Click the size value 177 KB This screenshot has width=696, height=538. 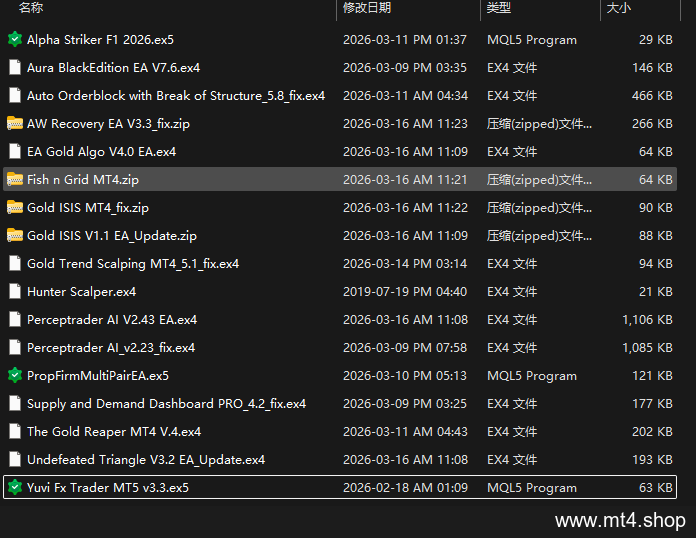point(652,404)
